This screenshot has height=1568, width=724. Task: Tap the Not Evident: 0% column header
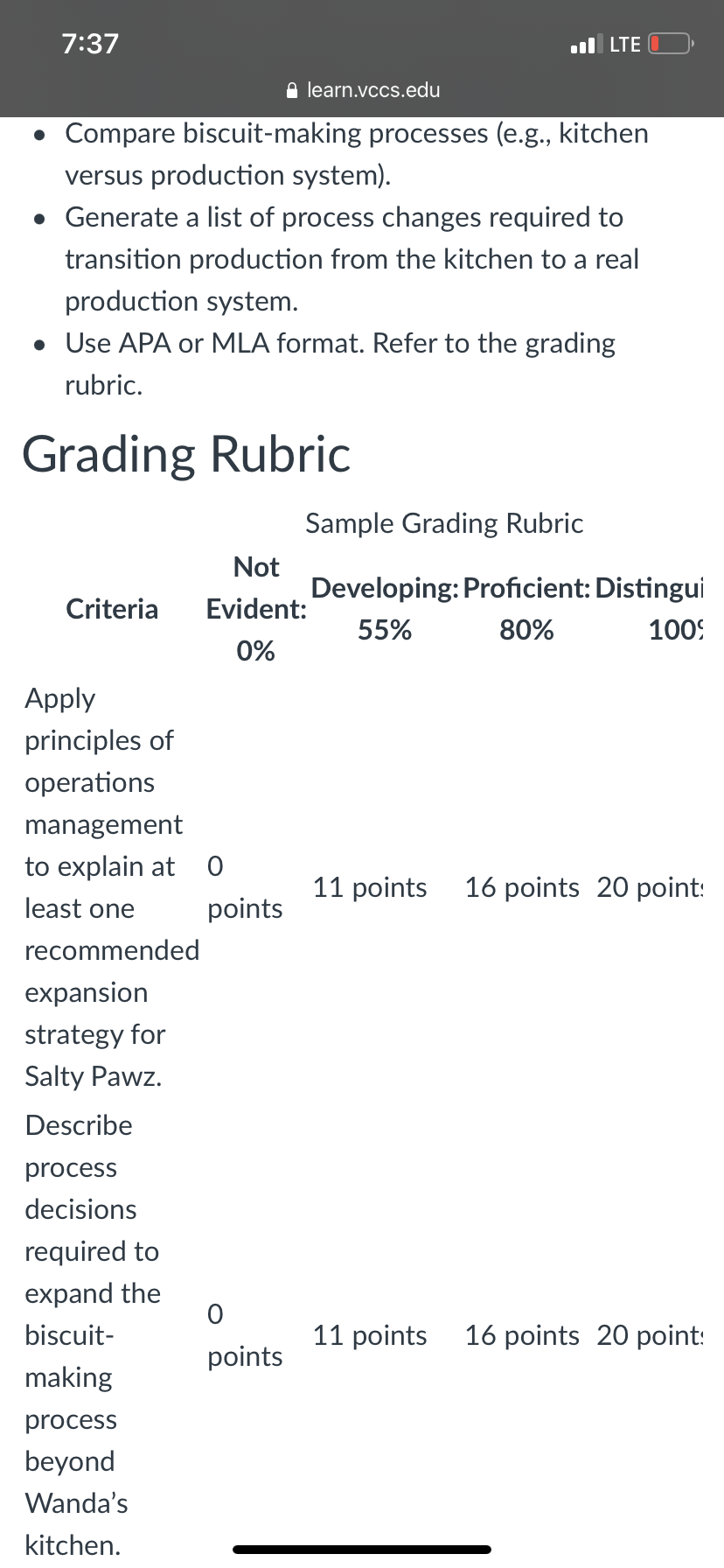[256, 609]
